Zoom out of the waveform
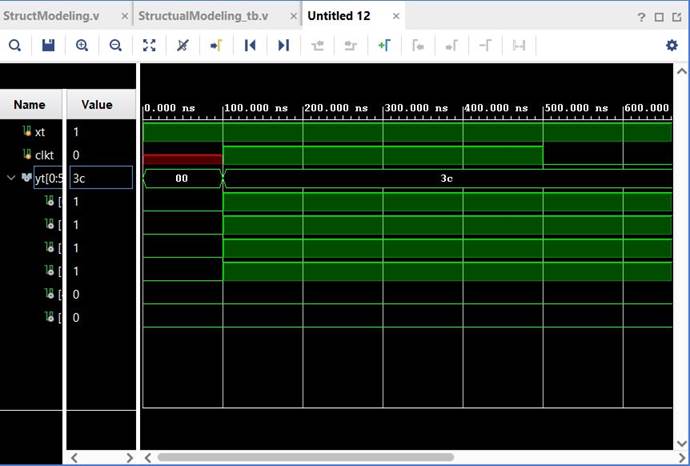 coord(115,45)
